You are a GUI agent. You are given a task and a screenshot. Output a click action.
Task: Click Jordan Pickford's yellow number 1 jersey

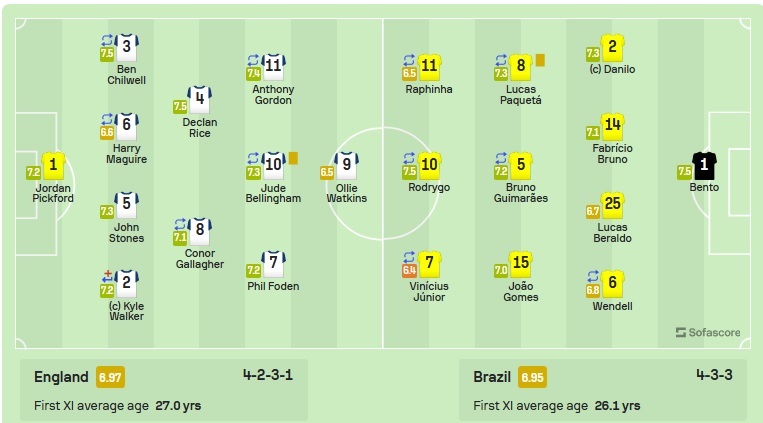tap(53, 166)
